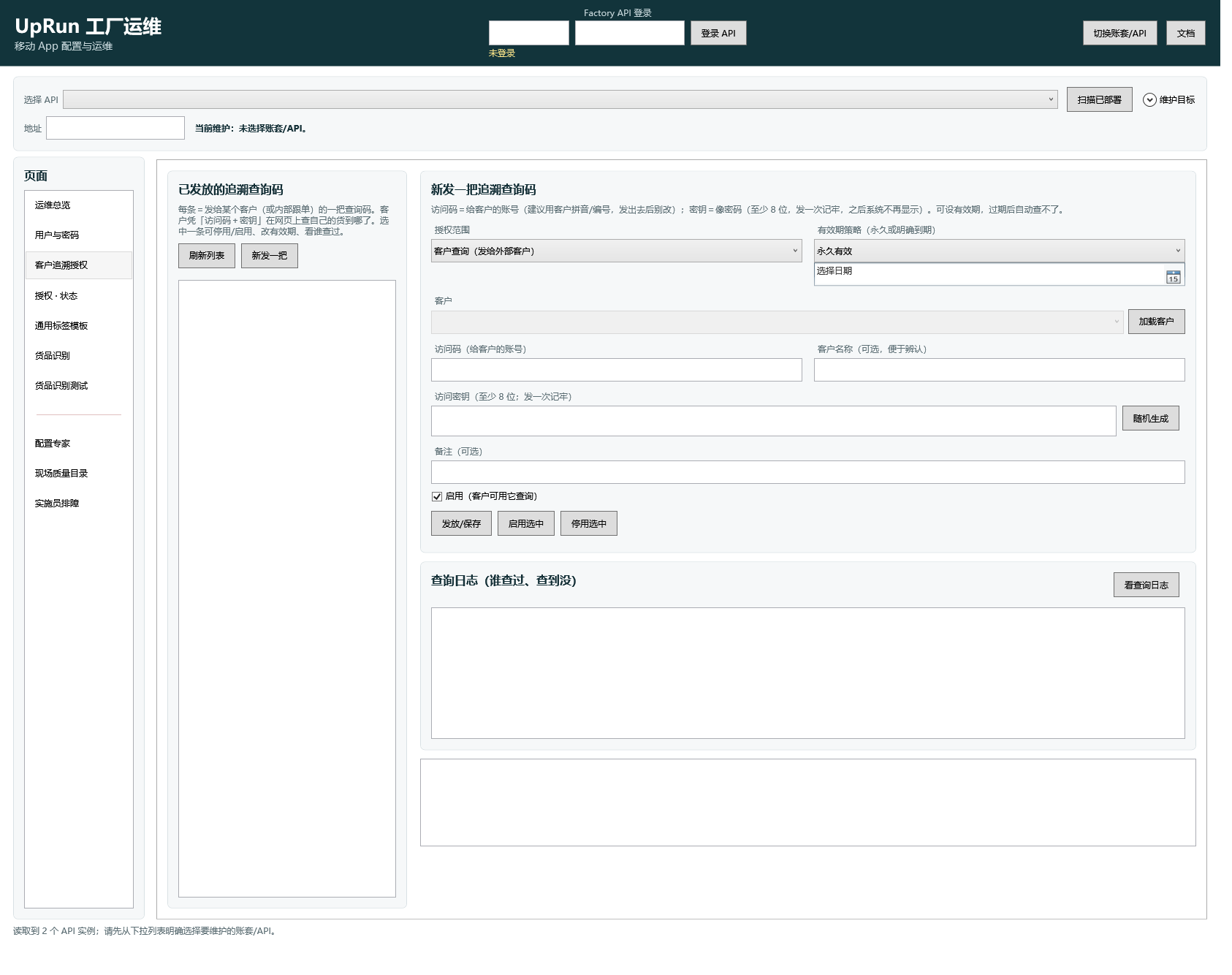1232x975 pixels.
Task: Open the 有效期策略 dropdown
Action: point(999,251)
